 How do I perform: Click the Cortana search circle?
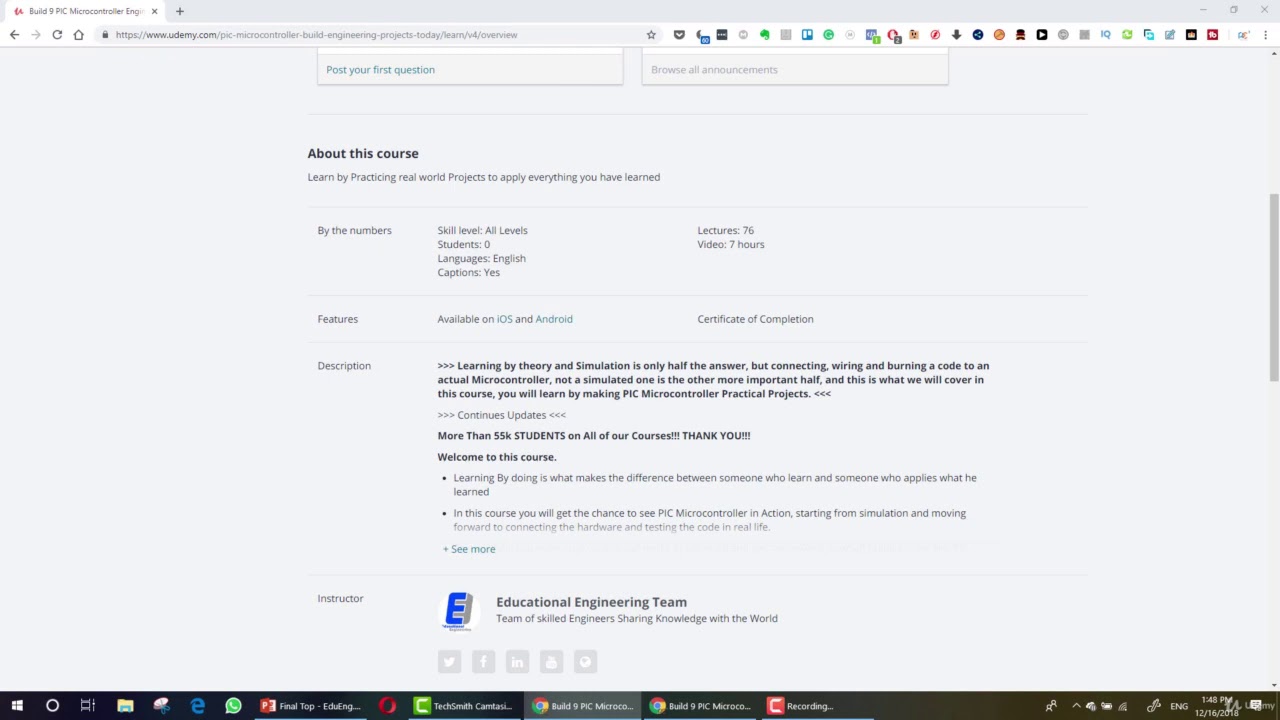click(52, 706)
